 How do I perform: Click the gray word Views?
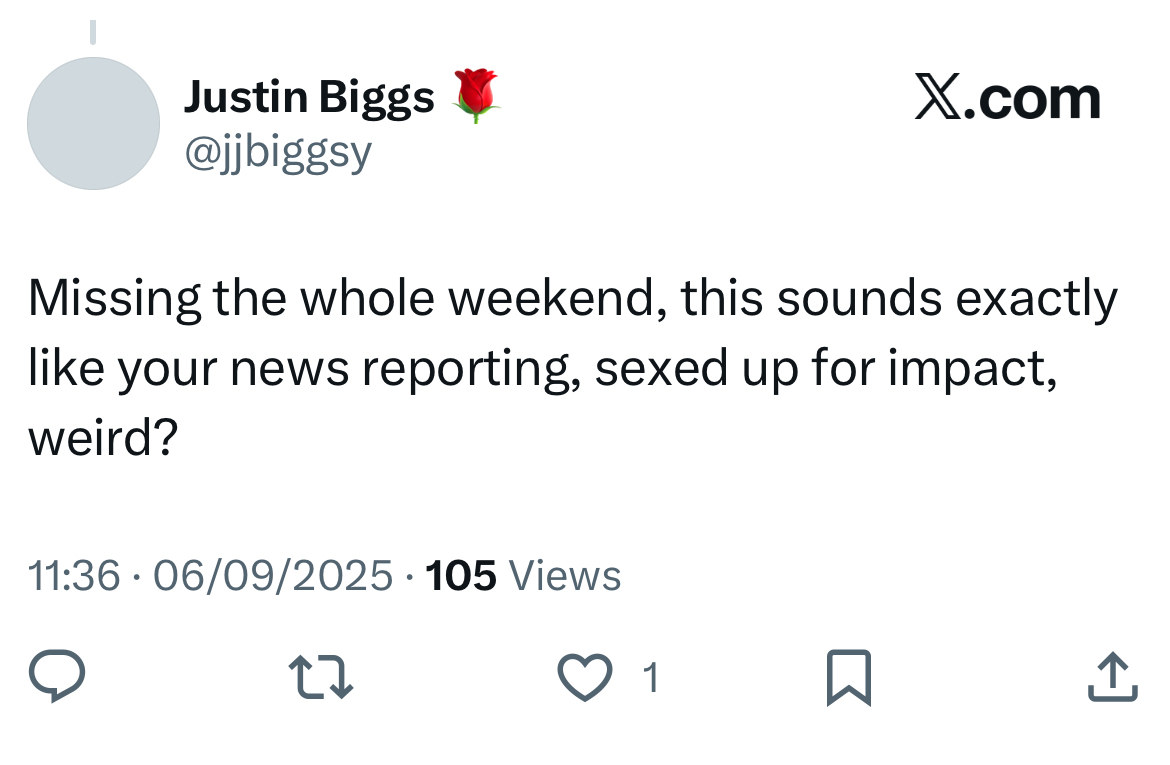[x=565, y=576]
